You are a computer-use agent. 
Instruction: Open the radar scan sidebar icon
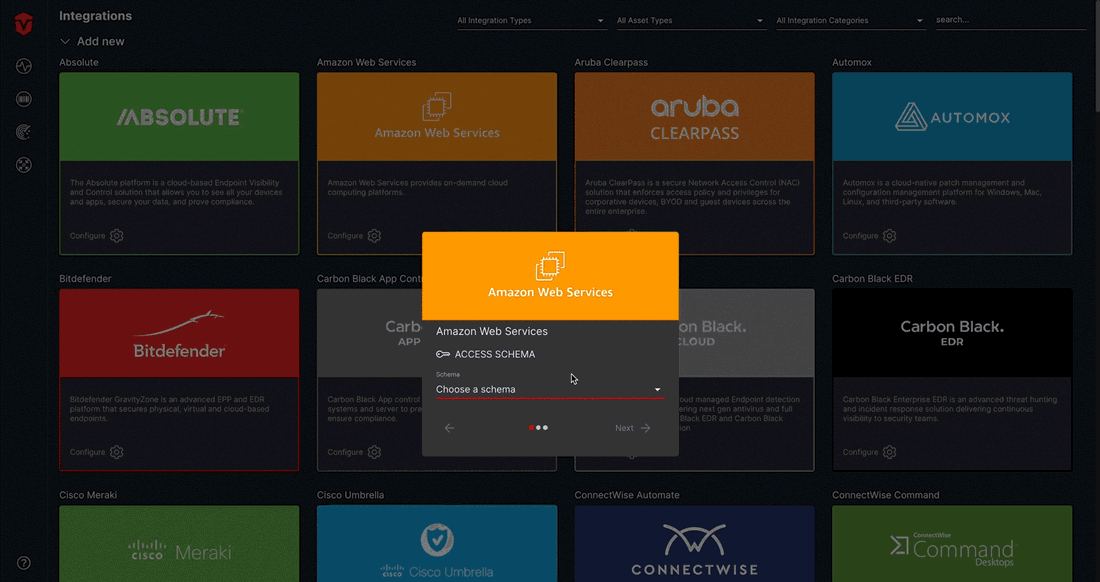(24, 132)
